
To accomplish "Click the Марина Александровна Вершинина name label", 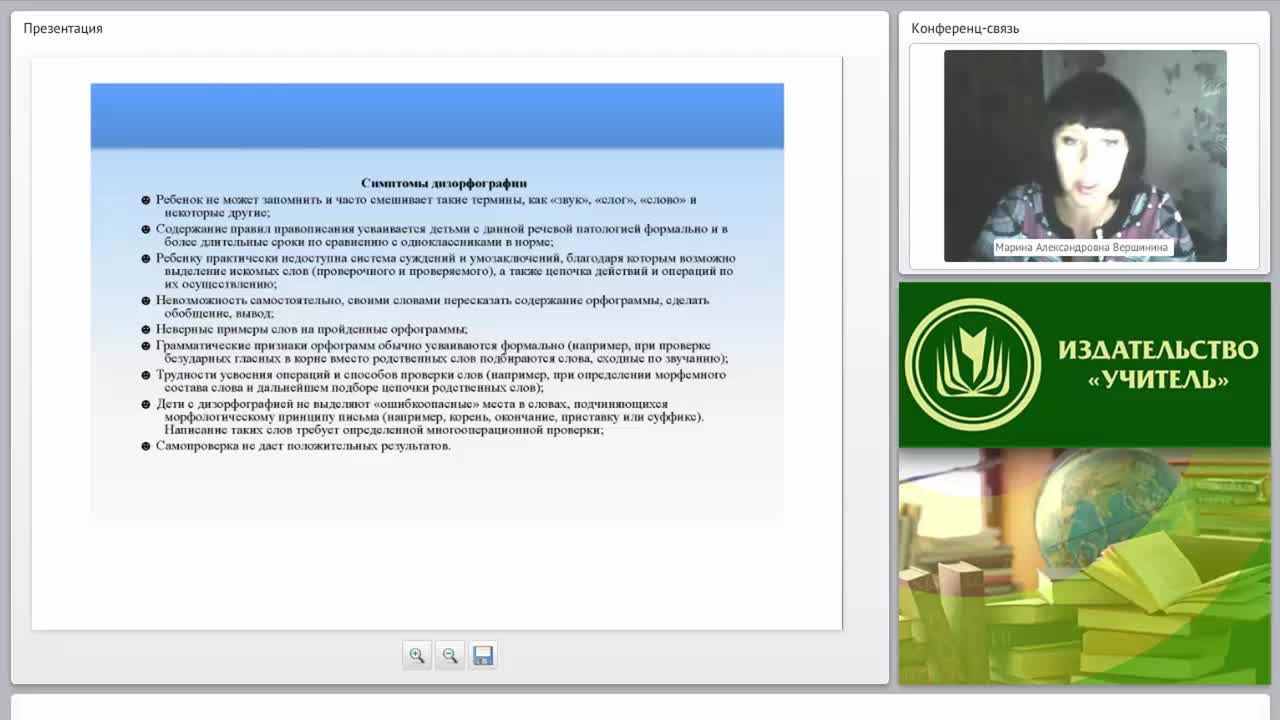I will tap(1081, 247).
